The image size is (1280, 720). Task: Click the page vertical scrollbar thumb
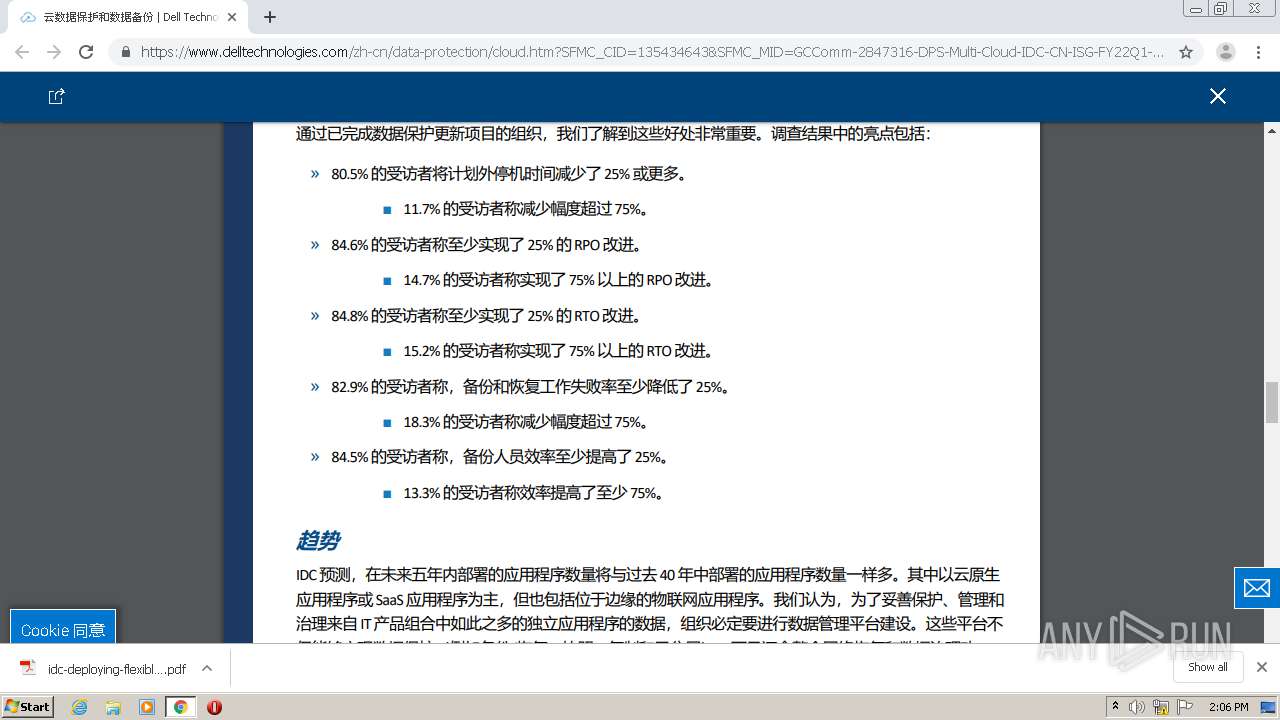1272,402
